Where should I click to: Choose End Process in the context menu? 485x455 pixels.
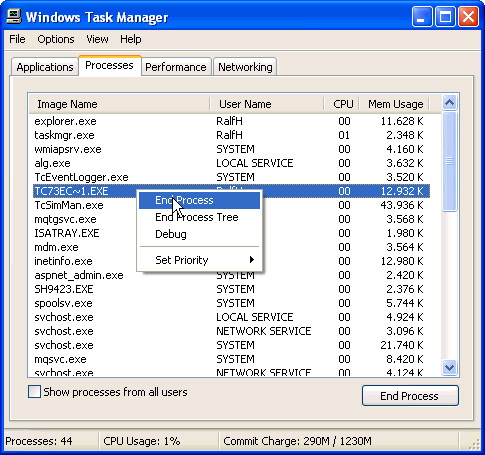pyautogui.click(x=199, y=200)
